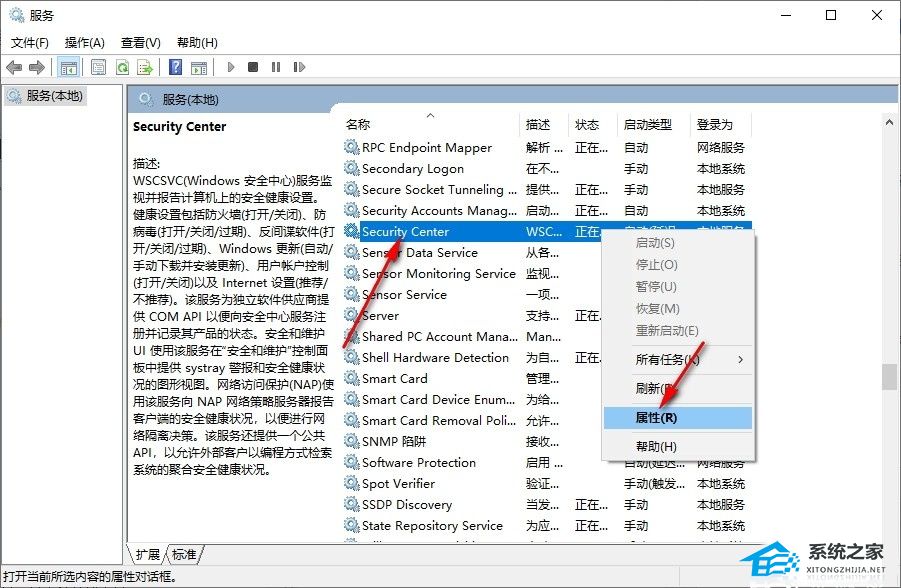
Task: Open the 文件(F) menu
Action: (30, 43)
